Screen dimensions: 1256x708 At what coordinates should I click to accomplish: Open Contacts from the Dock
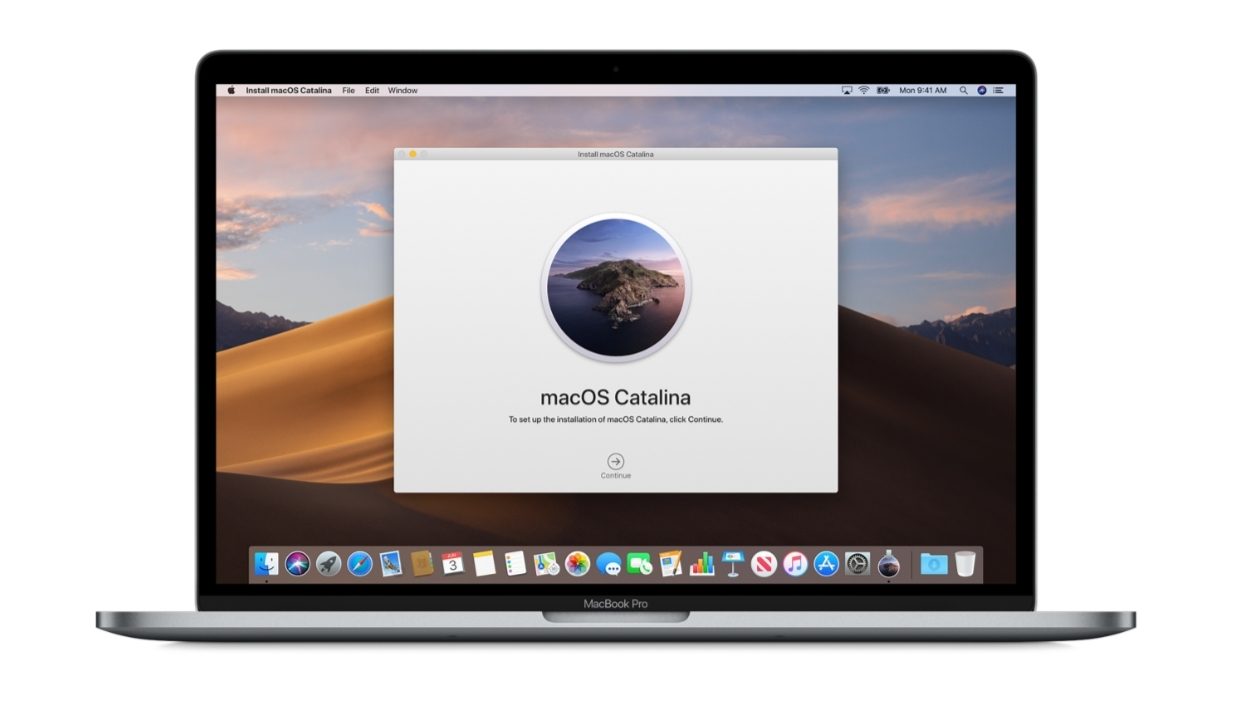(x=421, y=564)
